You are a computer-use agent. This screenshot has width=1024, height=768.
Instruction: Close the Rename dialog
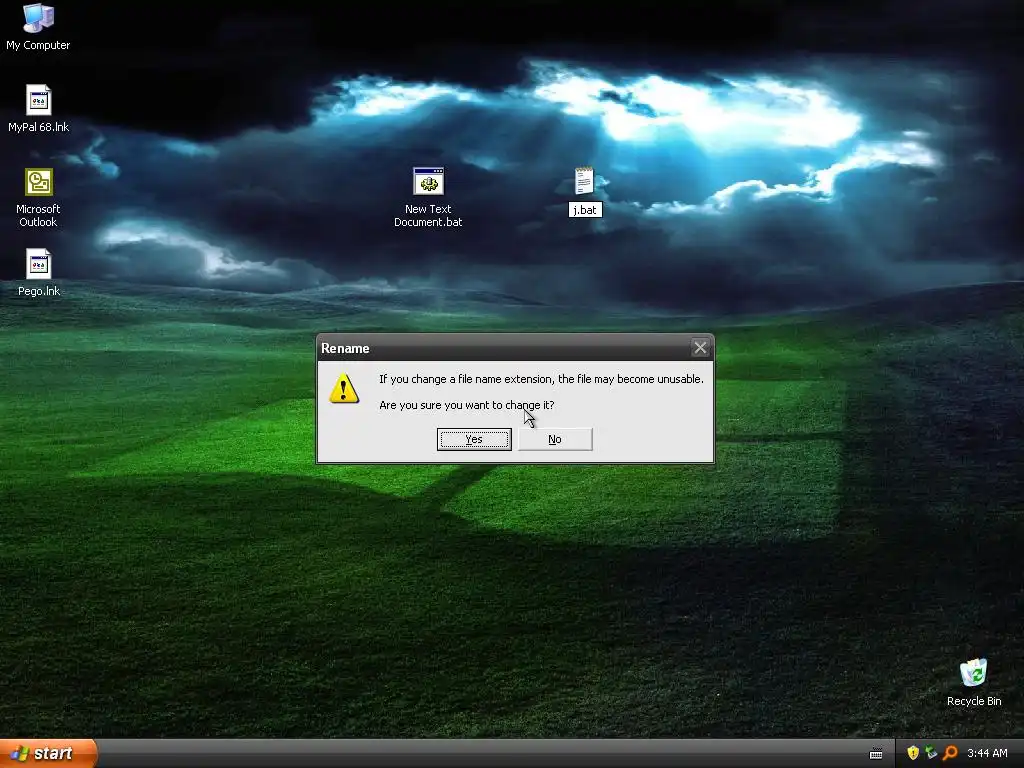tap(700, 348)
